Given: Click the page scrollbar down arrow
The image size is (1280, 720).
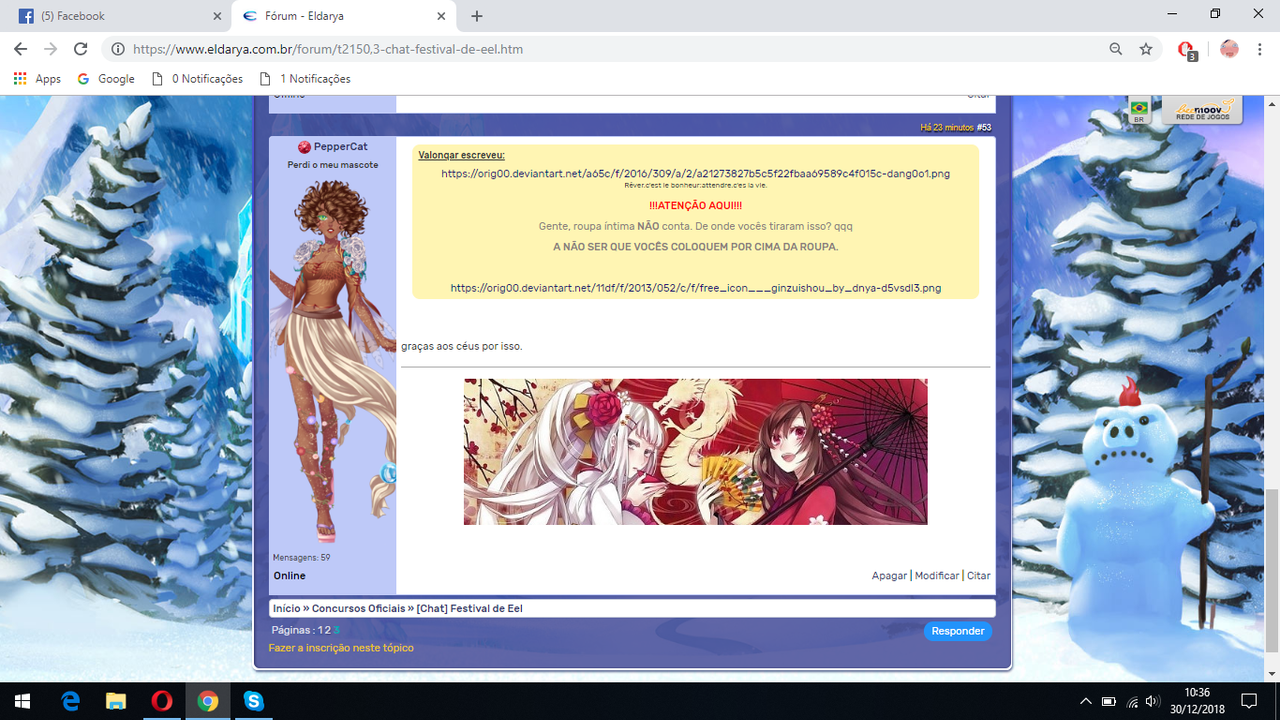Looking at the screenshot, I should [1272, 675].
